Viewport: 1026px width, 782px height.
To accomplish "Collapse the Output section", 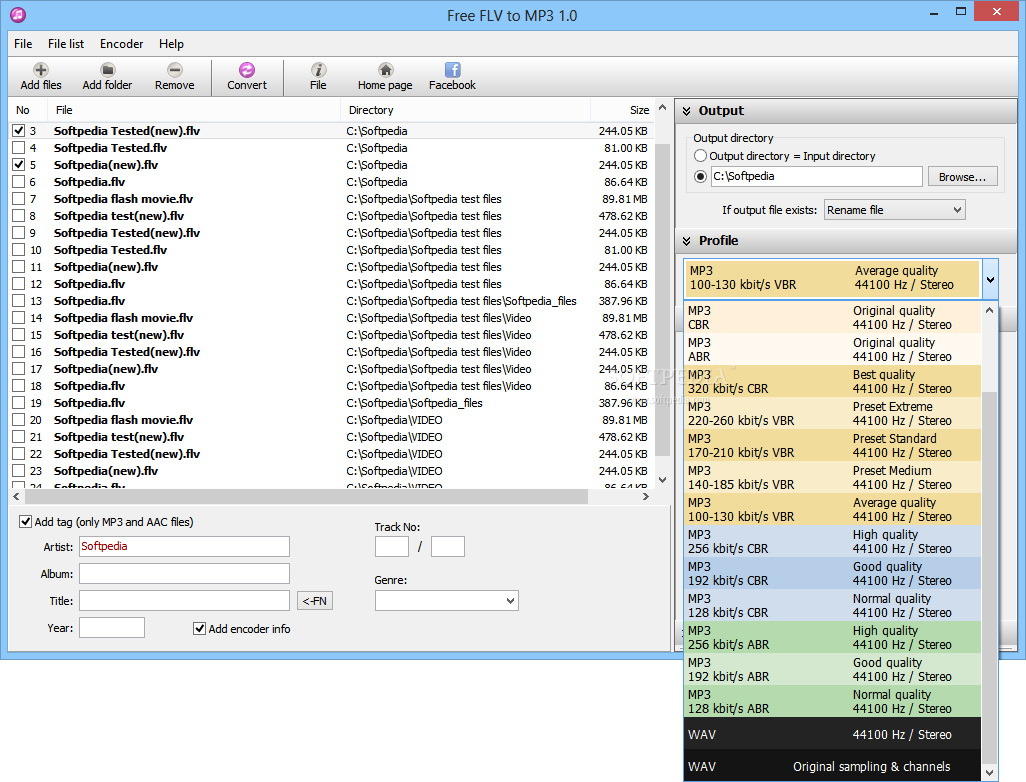I will (686, 111).
